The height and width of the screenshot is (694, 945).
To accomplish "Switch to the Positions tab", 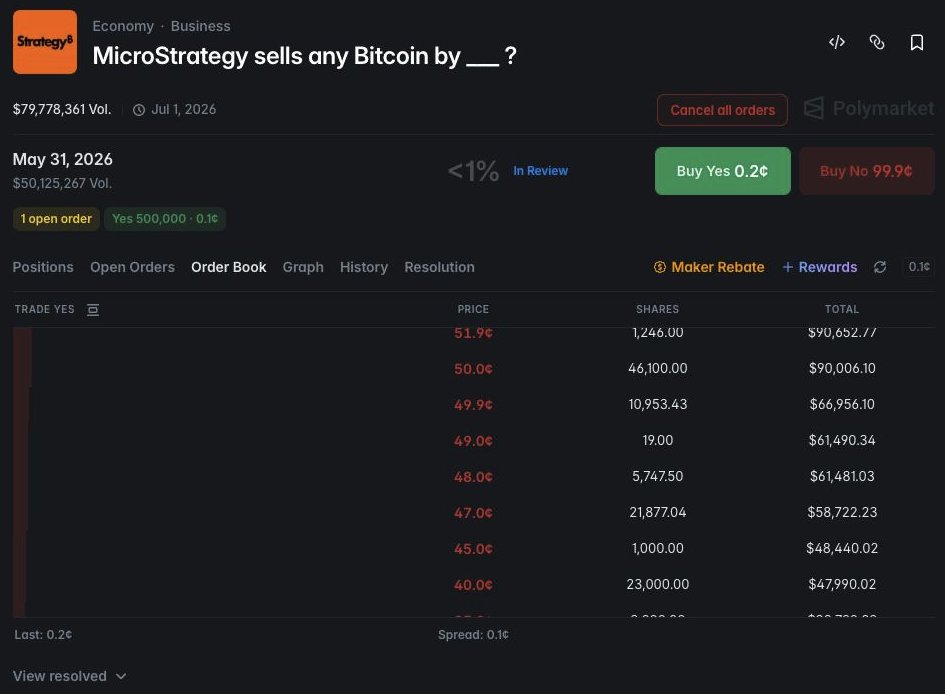I will point(43,267).
